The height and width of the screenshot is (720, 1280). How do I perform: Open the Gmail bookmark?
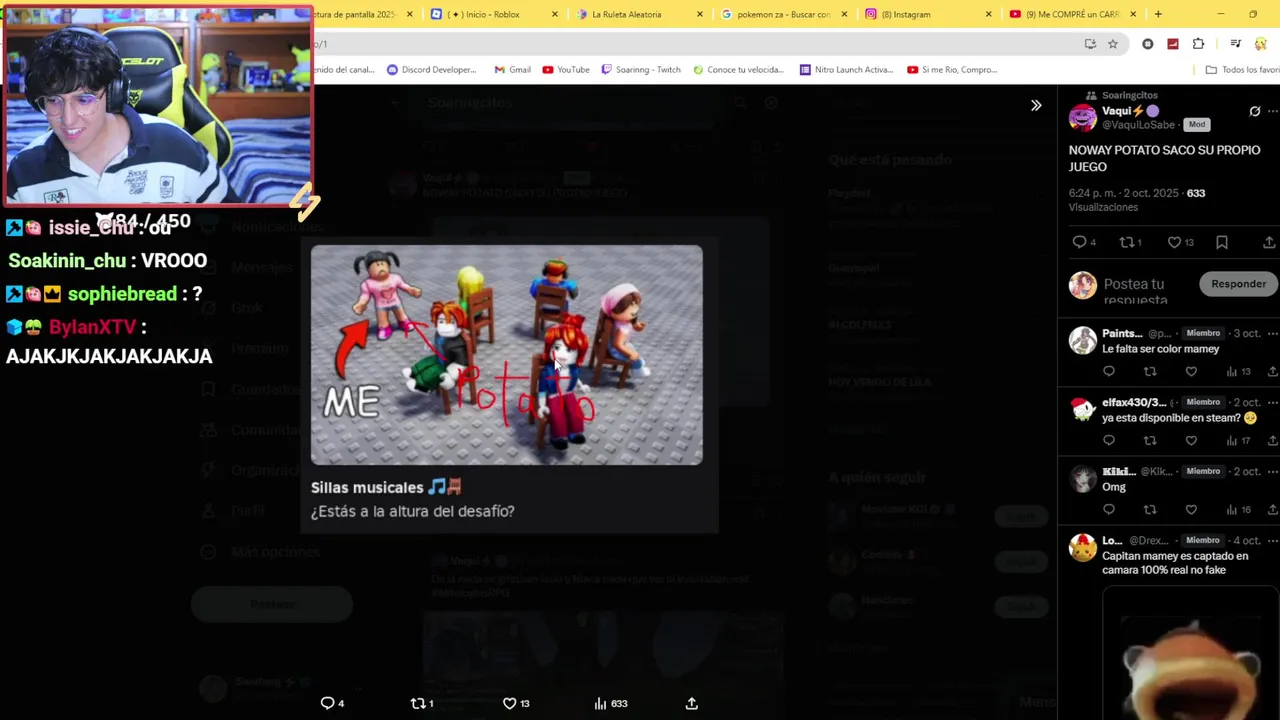click(x=512, y=70)
